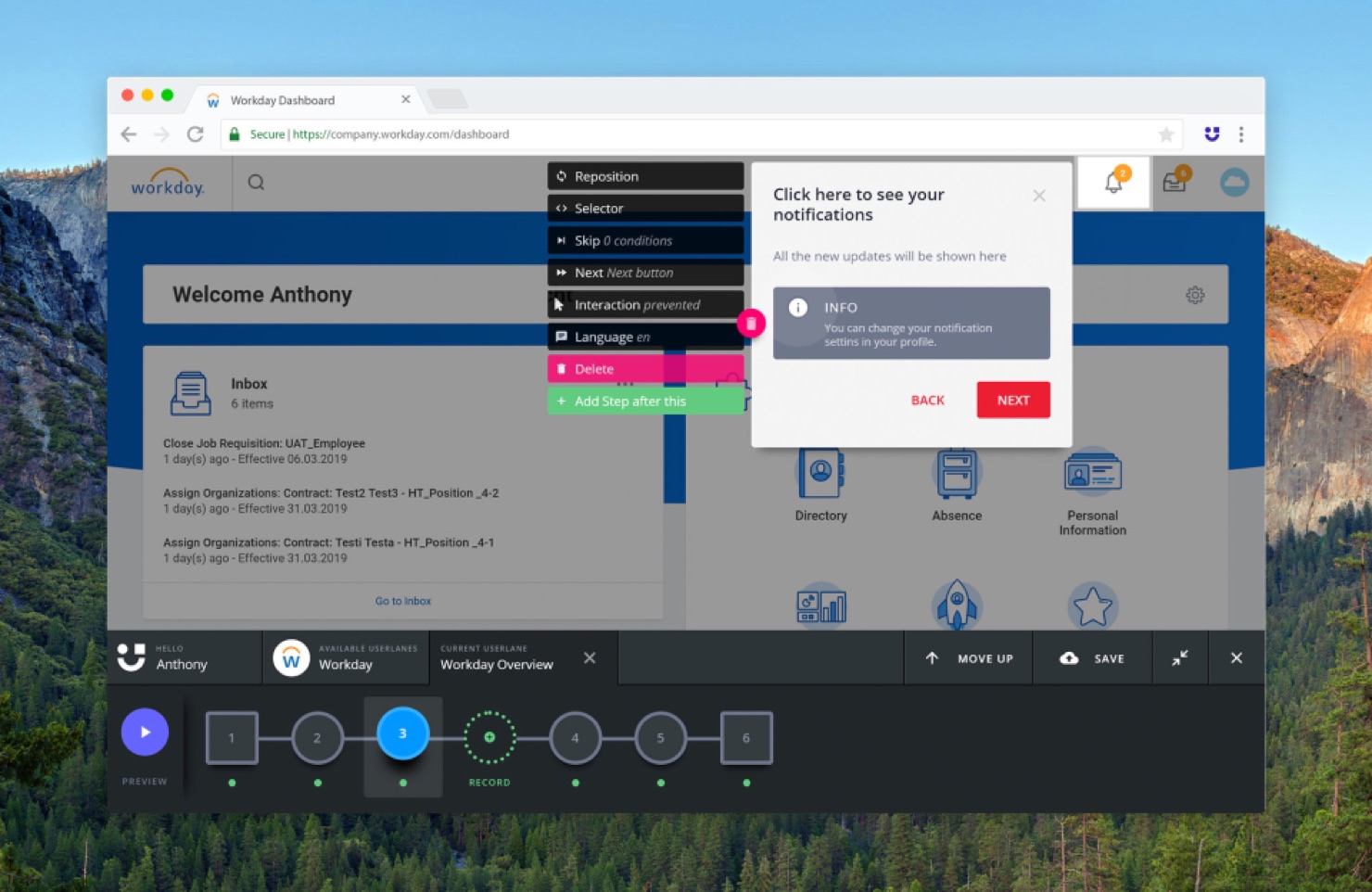Open the inbox tray icon in header

(x=1175, y=181)
